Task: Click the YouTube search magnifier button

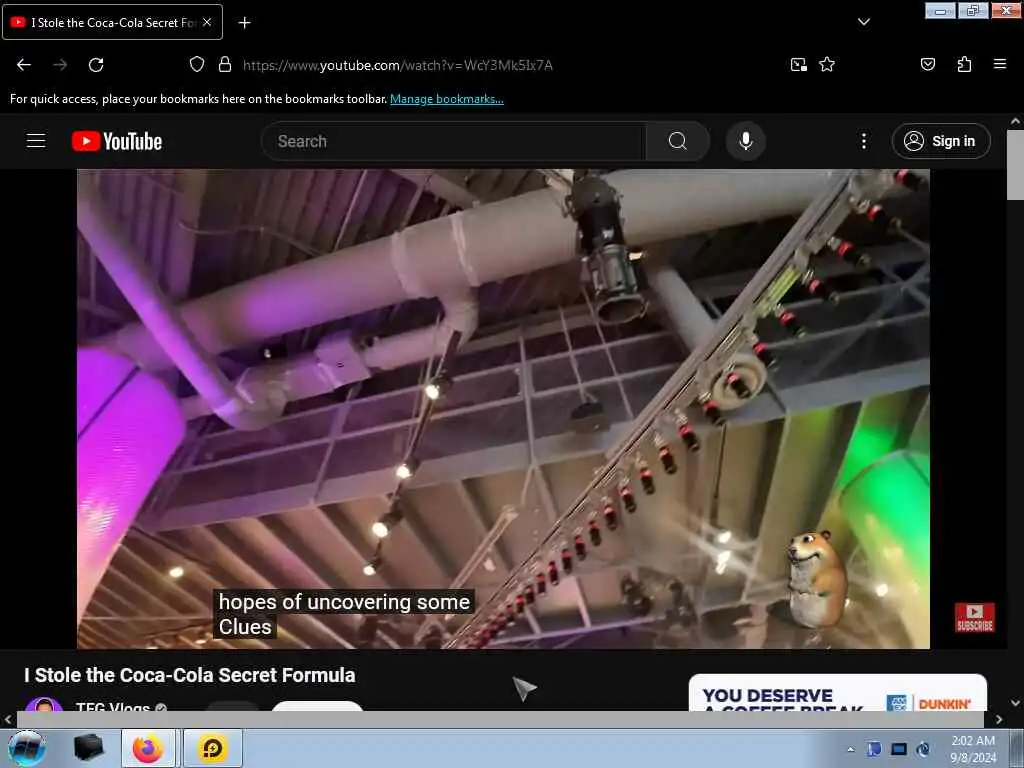Action: tap(678, 141)
